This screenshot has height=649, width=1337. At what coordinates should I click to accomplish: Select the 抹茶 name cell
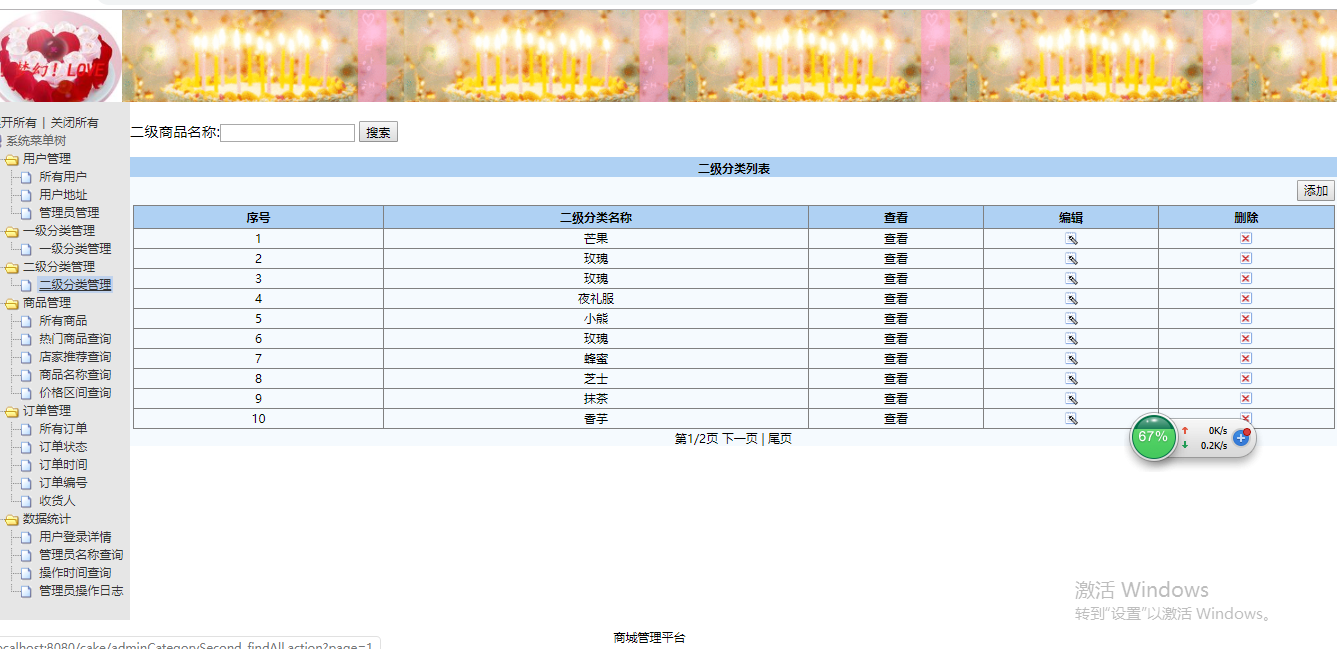point(596,399)
